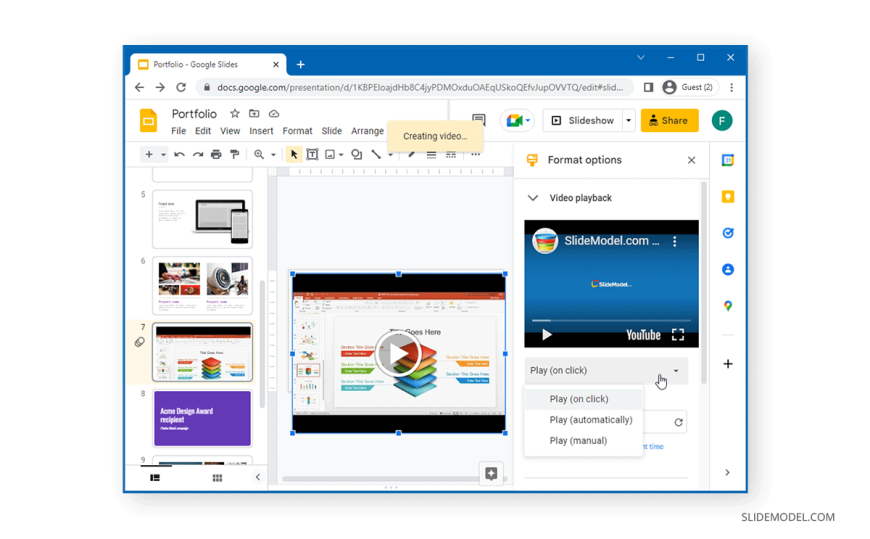Screen dimensions: 870x539
Task: Click the get add-ons plus icon
Action: coord(728,364)
